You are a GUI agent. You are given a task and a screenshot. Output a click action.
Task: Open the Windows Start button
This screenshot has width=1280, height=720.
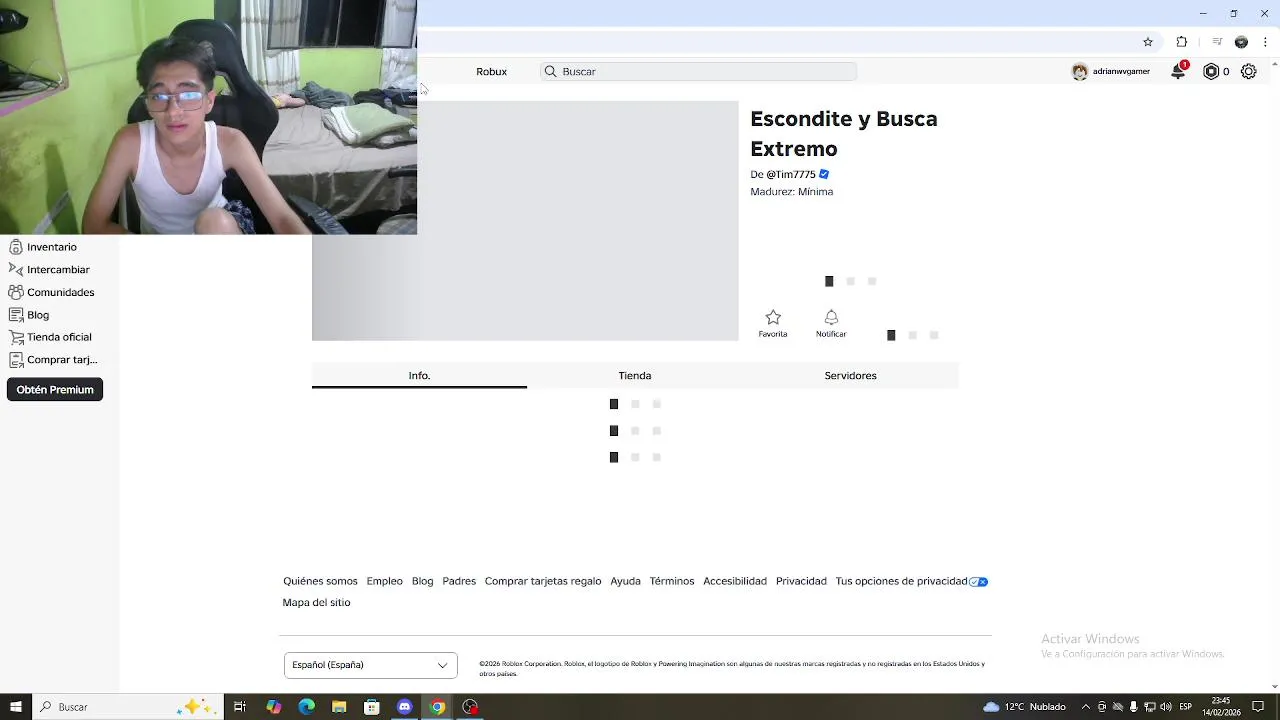(15, 707)
